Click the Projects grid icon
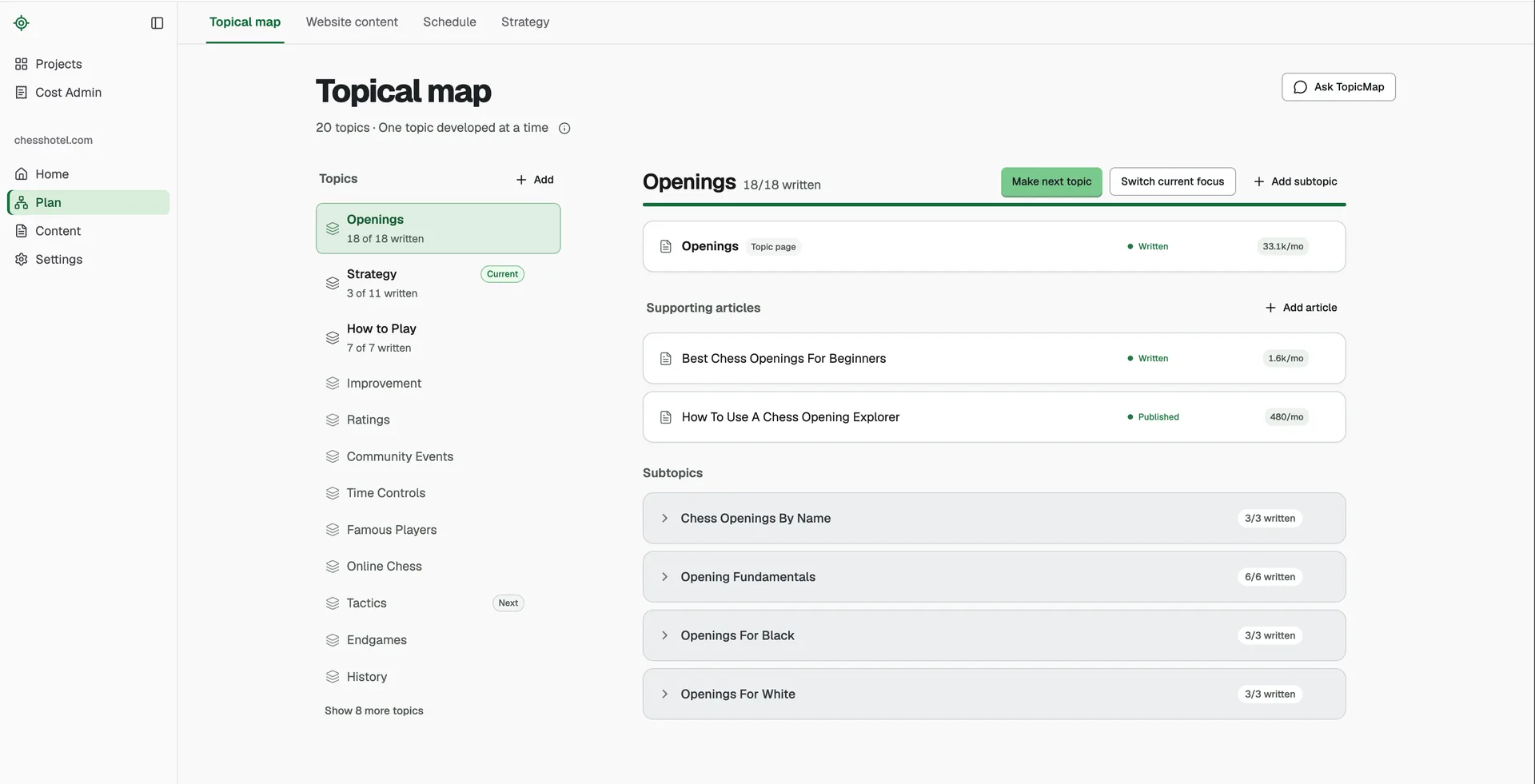The image size is (1535, 784). click(22, 64)
